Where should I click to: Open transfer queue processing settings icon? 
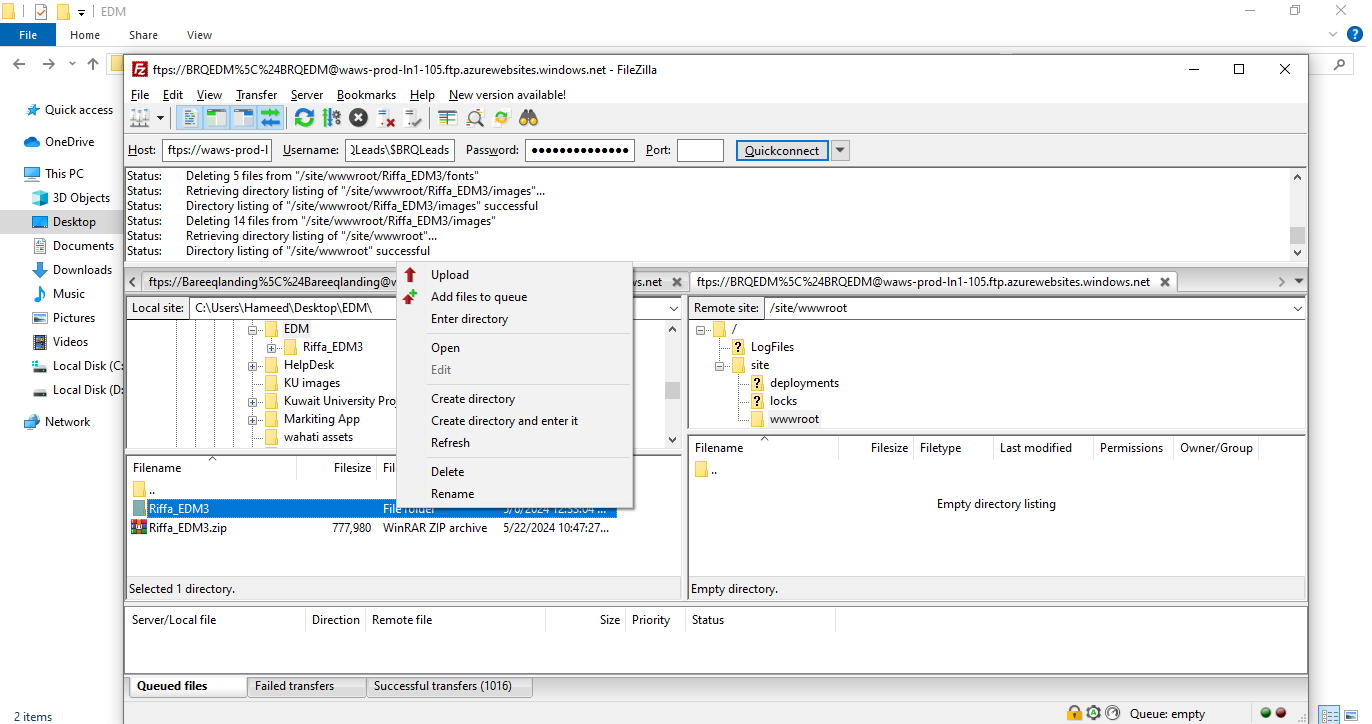coord(331,118)
